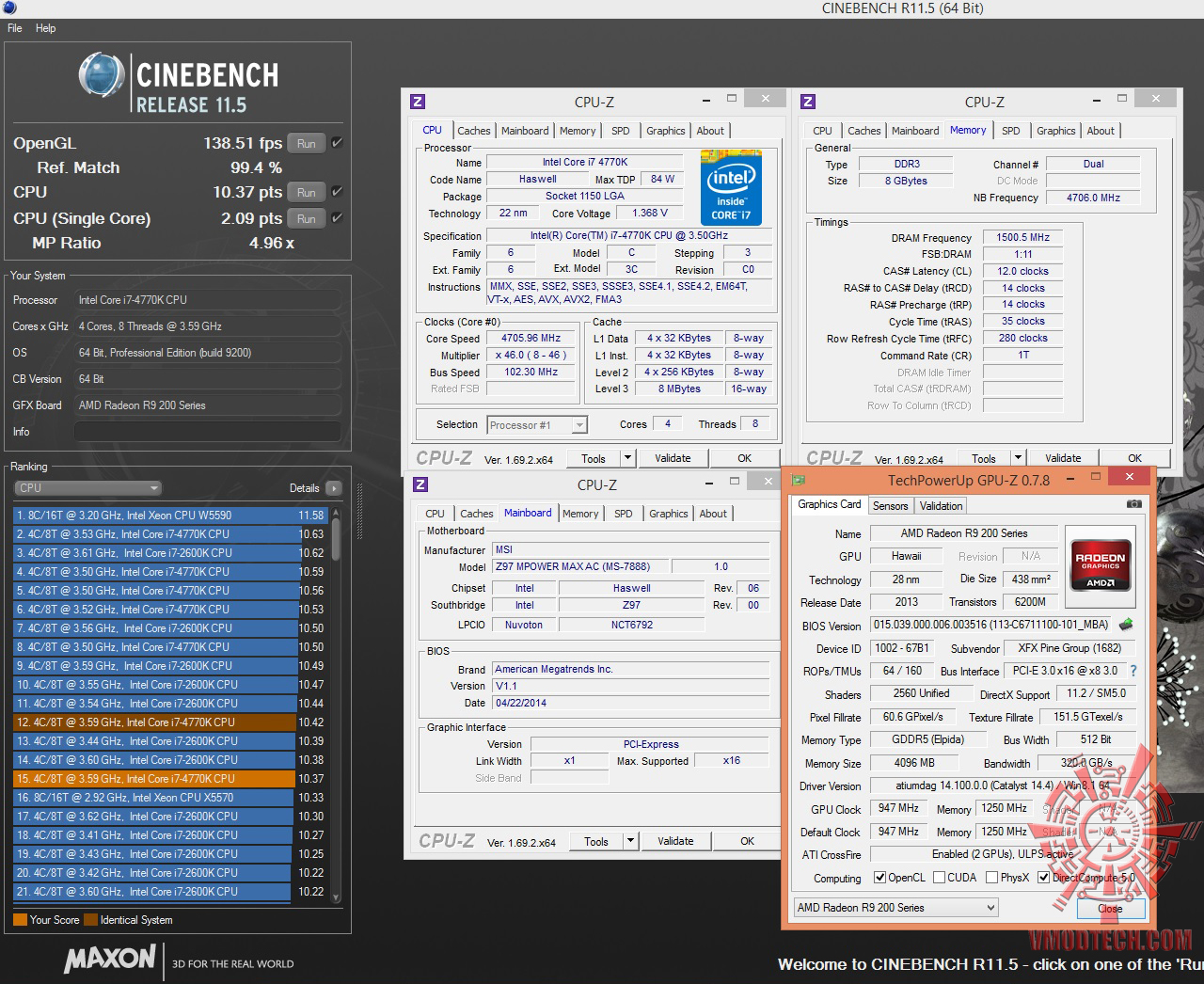
Task: Click the GPU Clock 947 MHz value
Action: click(x=899, y=808)
